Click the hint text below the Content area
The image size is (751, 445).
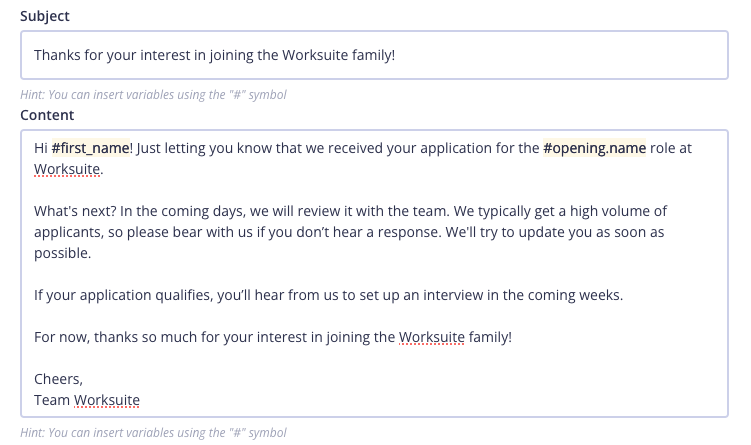coord(153,433)
